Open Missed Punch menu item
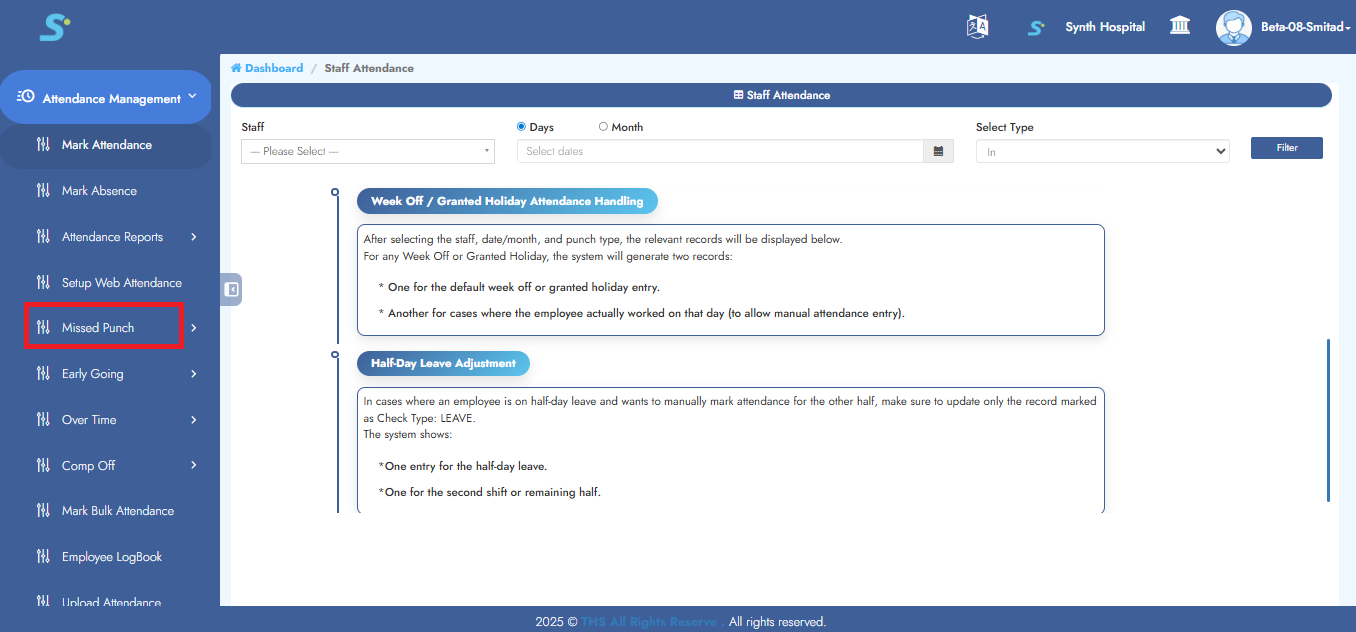 (98, 328)
